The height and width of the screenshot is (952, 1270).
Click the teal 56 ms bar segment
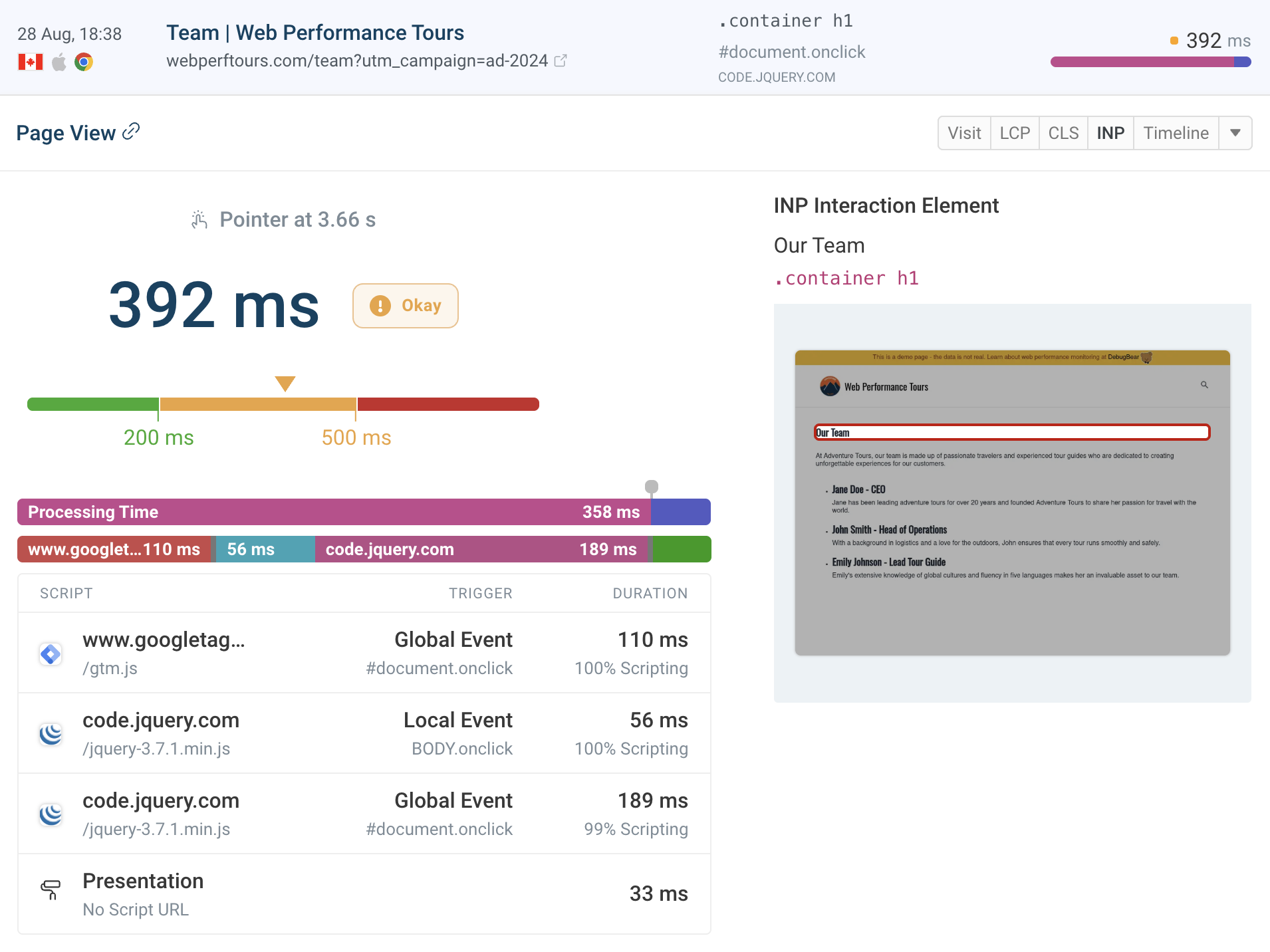pos(265,549)
